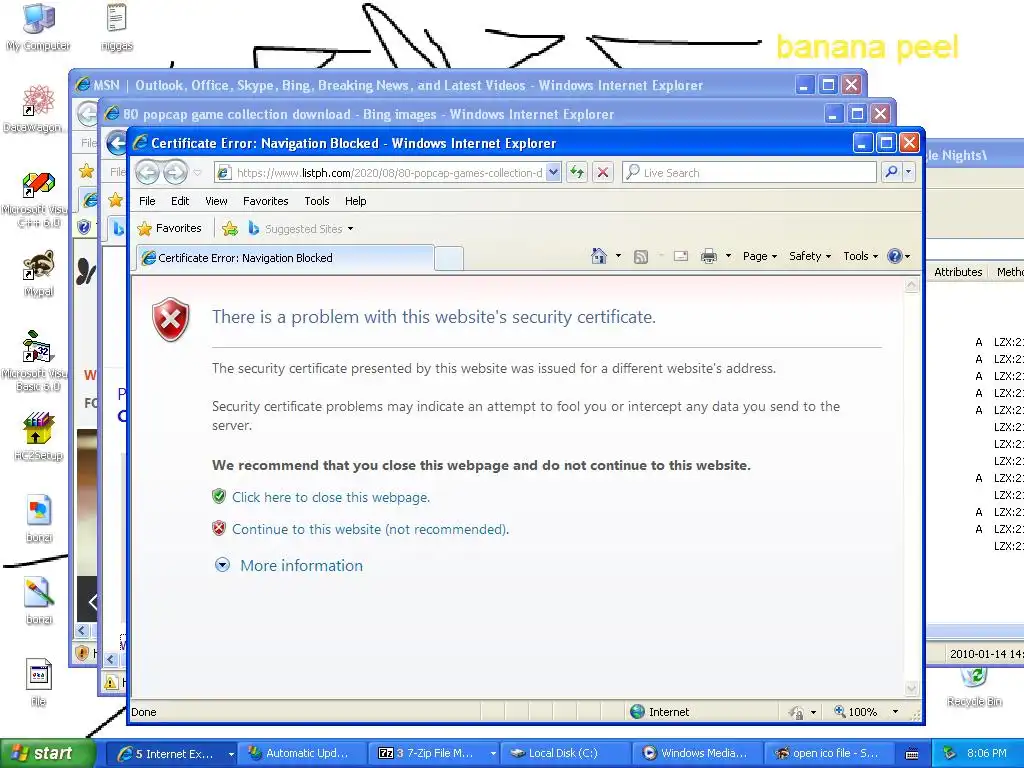The height and width of the screenshot is (768, 1024).
Task: Click the Read Mail icon
Action: (x=680, y=256)
